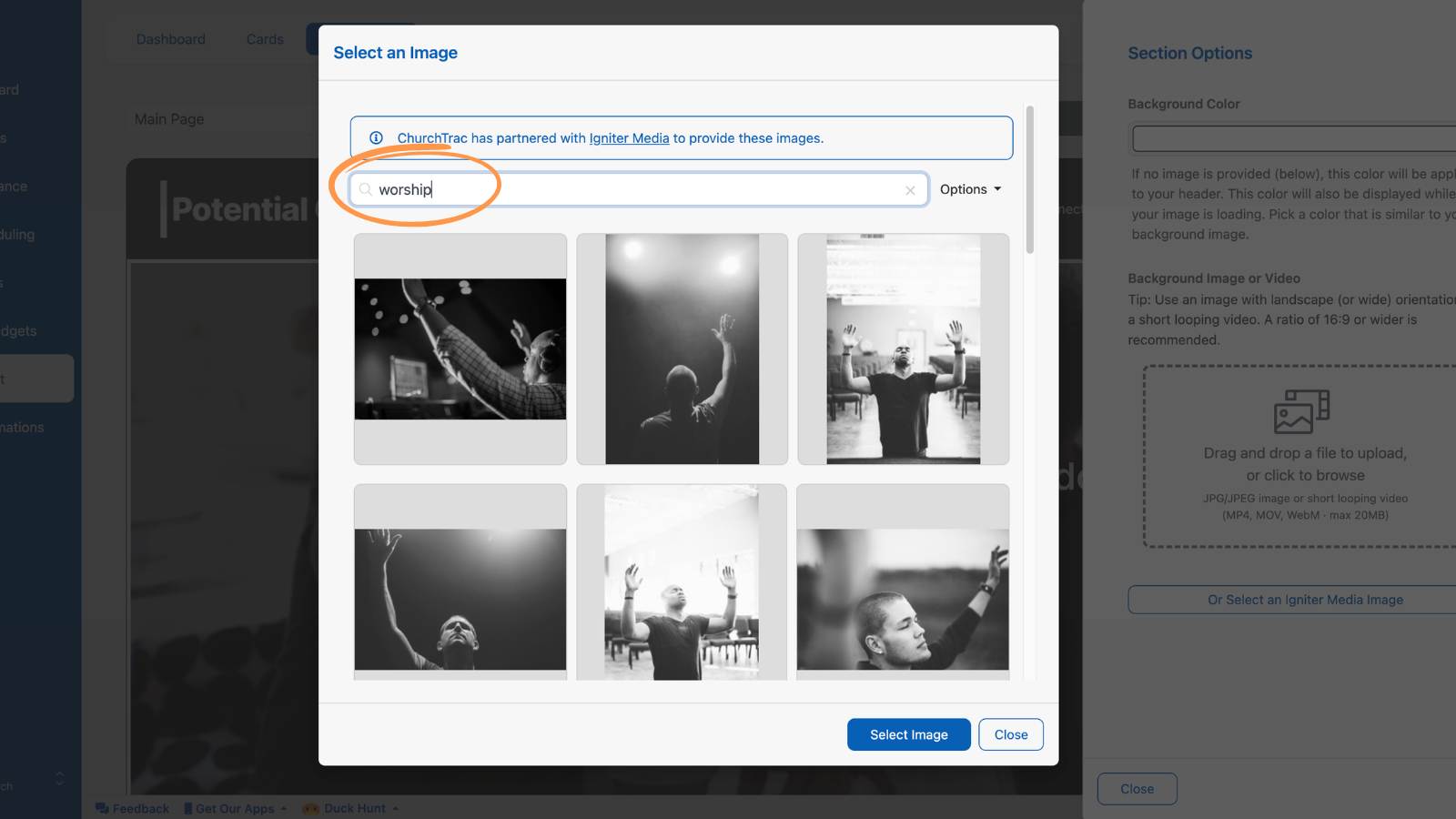Open the Options dropdown next to search
Viewport: 1456px width, 819px height.
point(970,189)
